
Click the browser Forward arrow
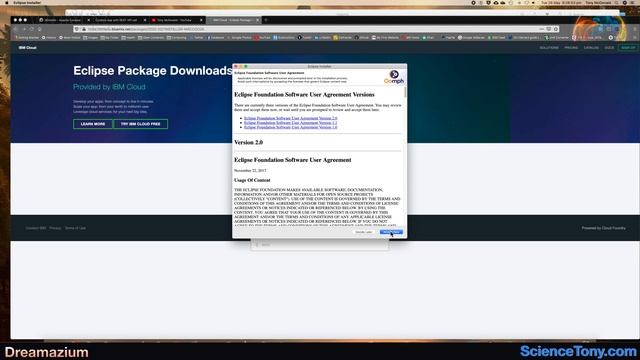point(24,29)
